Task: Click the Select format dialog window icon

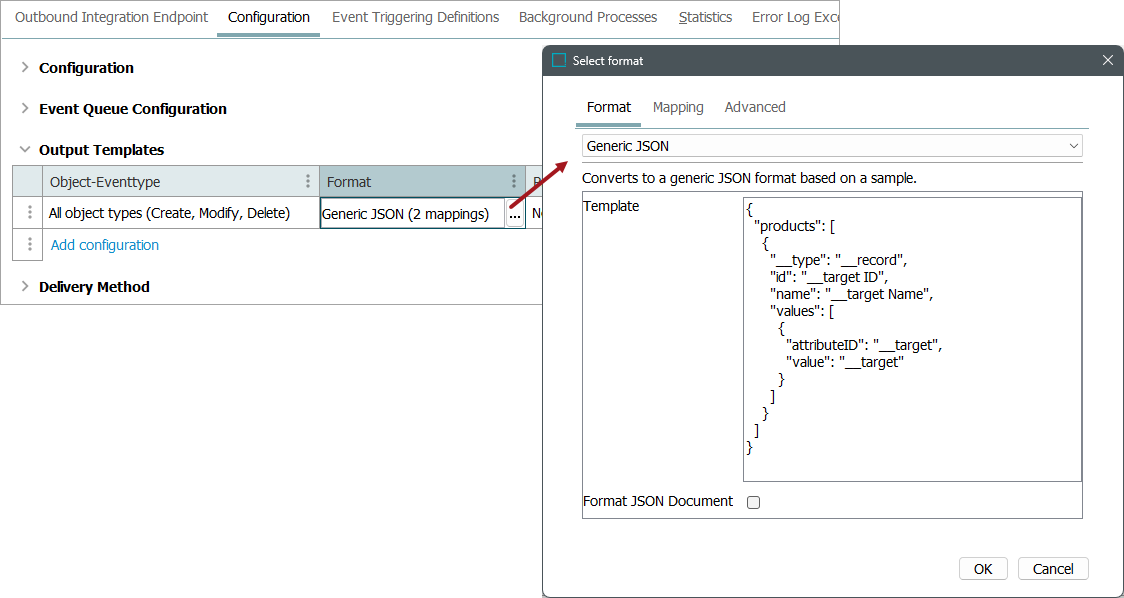Action: coord(559,61)
